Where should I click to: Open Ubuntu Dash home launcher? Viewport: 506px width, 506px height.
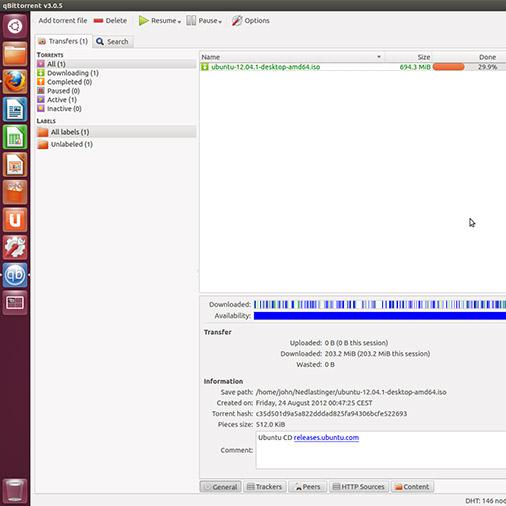[15, 26]
